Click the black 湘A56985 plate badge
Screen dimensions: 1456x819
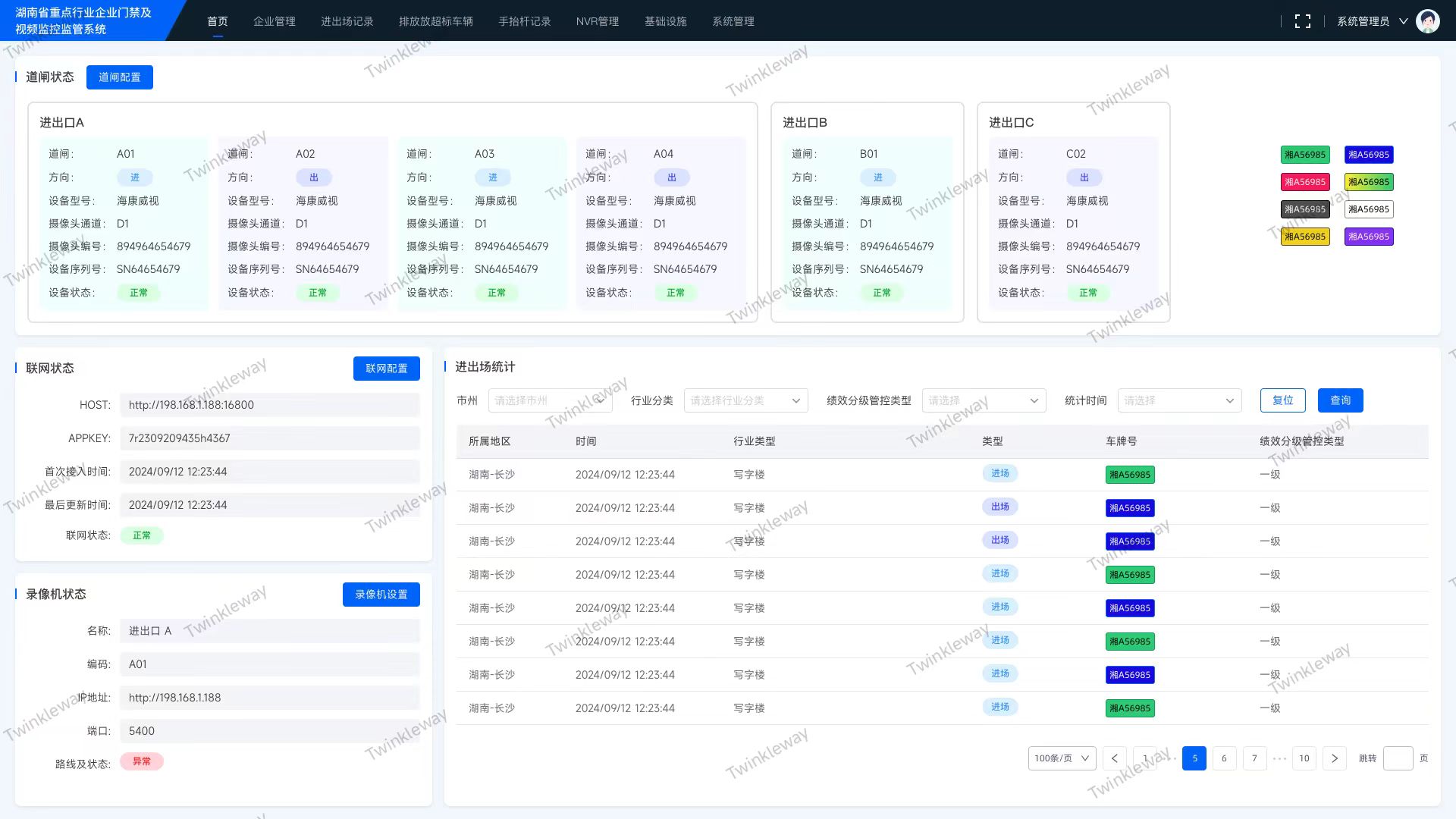click(1304, 209)
